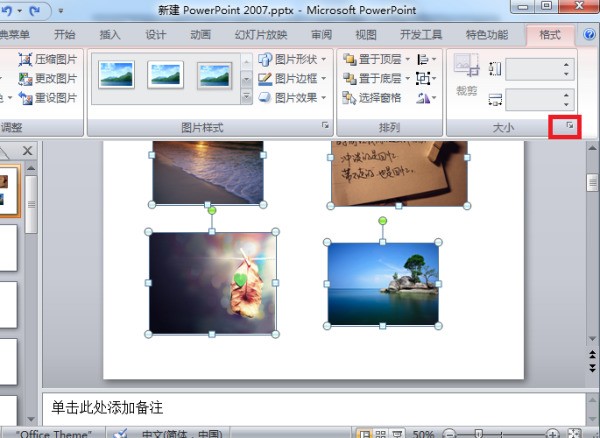Expand the 图片形状 picture shape dropdown
Image resolution: width=600 pixels, height=438 pixels.
[325, 60]
